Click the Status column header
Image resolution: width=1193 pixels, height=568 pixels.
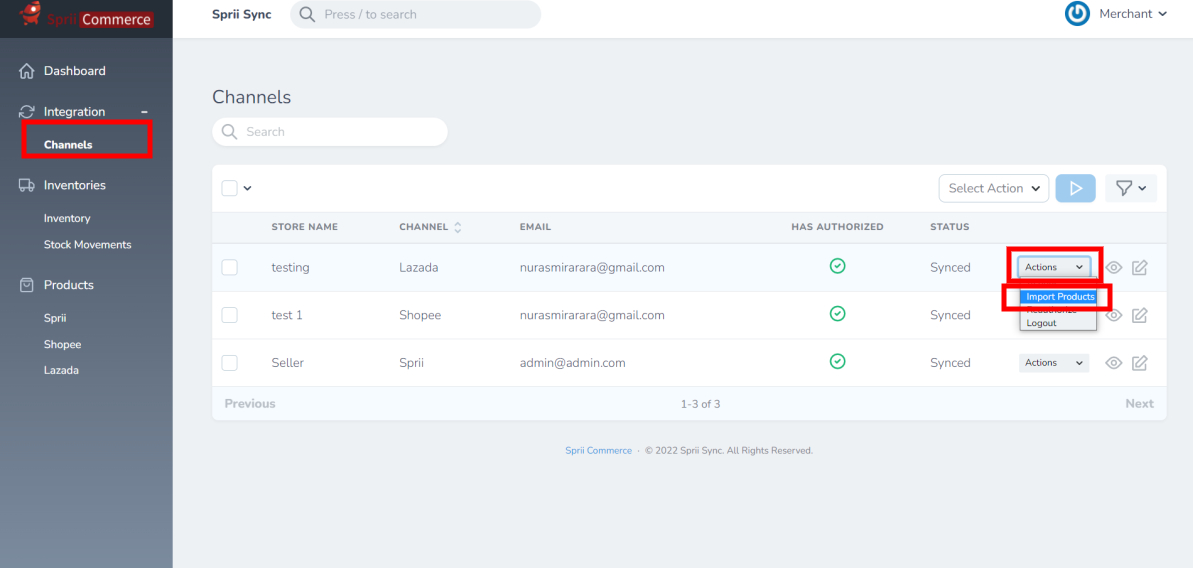pos(950,227)
